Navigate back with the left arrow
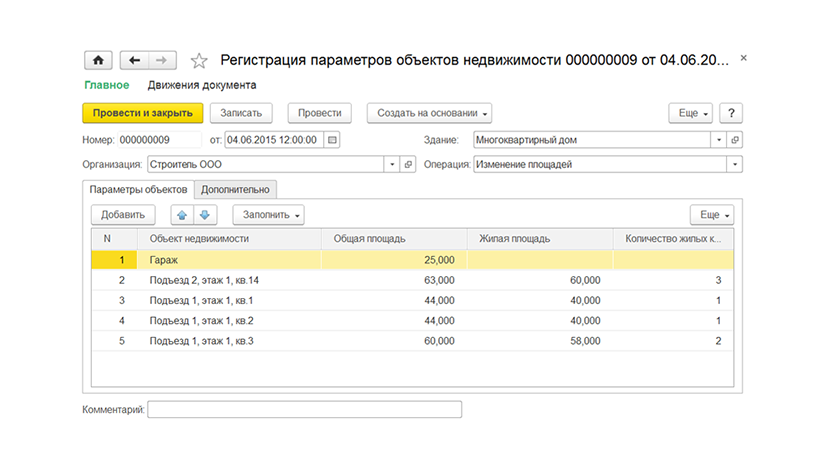This screenshot has height=469, width=830. pos(134,60)
